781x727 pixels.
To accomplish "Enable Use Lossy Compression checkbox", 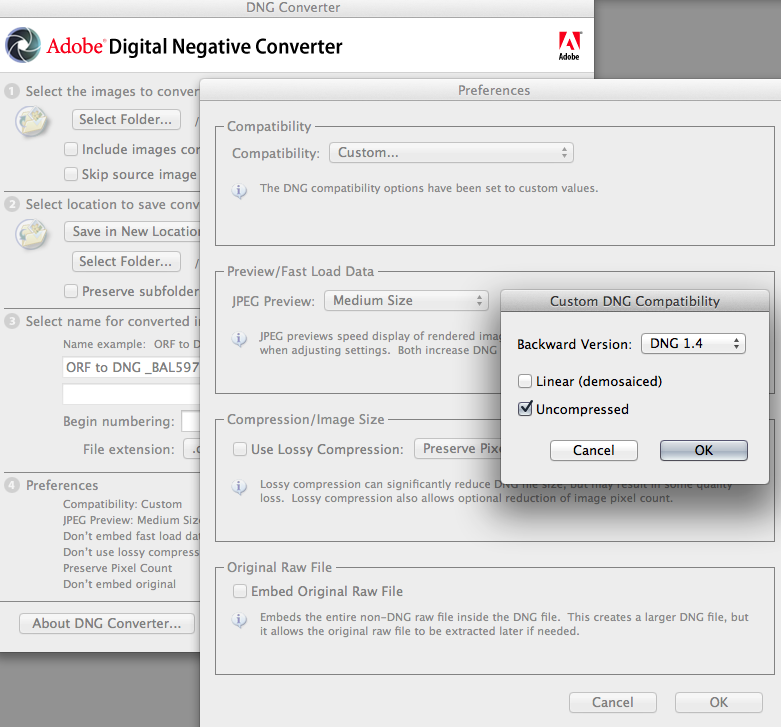I will pos(240,449).
